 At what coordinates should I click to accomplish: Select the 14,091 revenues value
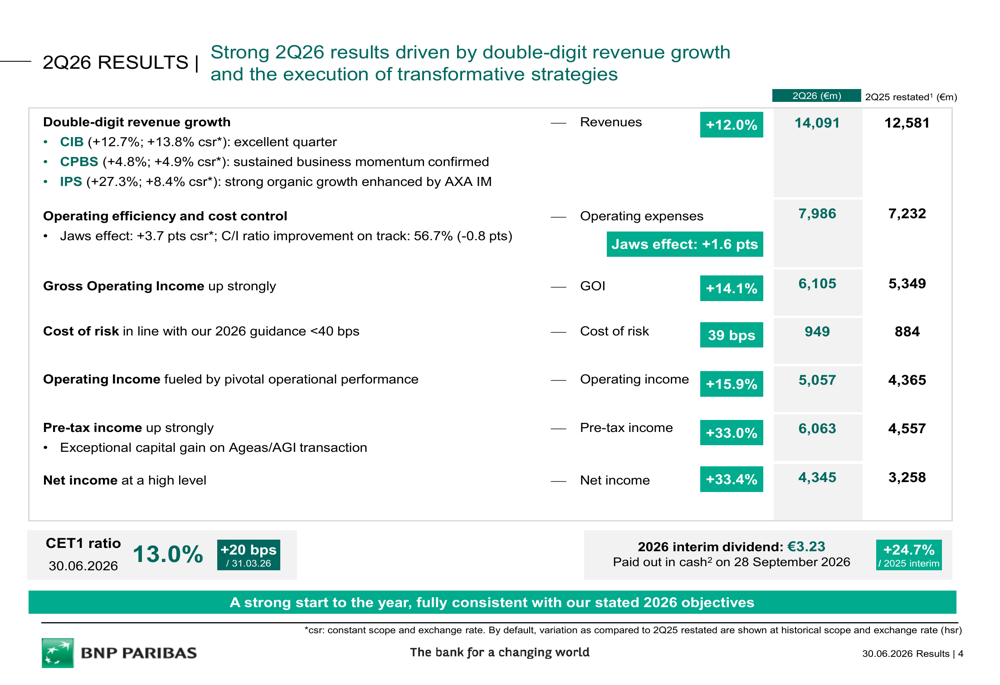pyautogui.click(x=816, y=123)
